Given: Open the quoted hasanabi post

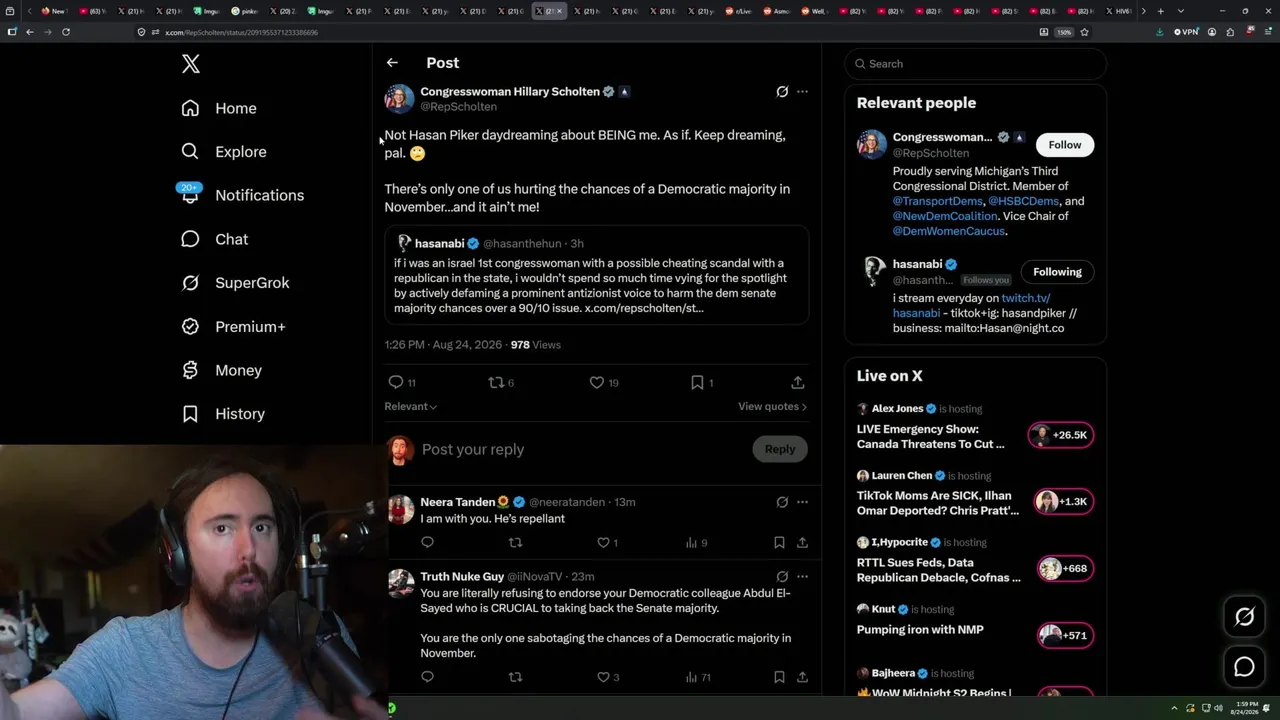Looking at the screenshot, I should [597, 275].
